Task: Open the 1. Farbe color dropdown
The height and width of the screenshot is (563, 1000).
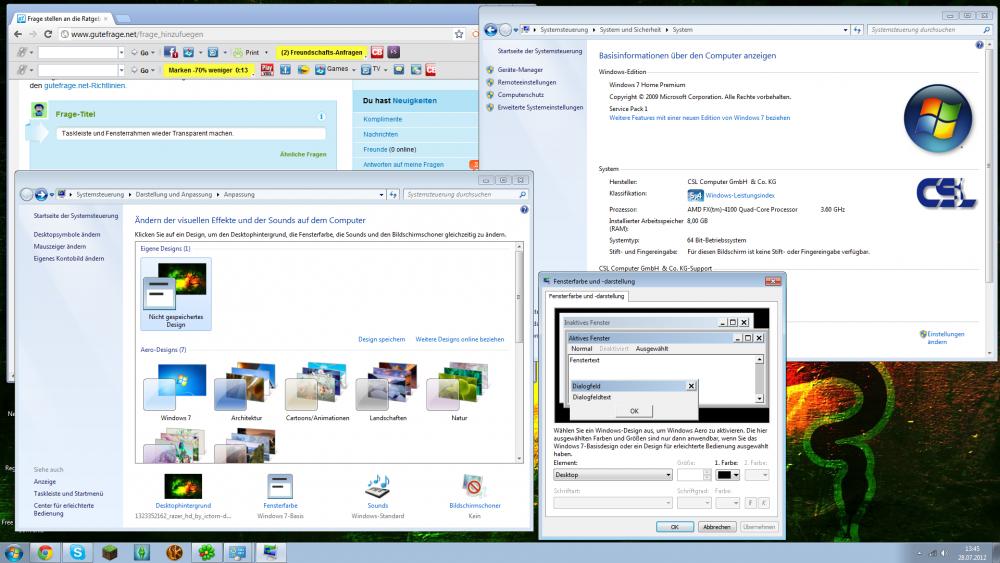Action: (x=728, y=475)
